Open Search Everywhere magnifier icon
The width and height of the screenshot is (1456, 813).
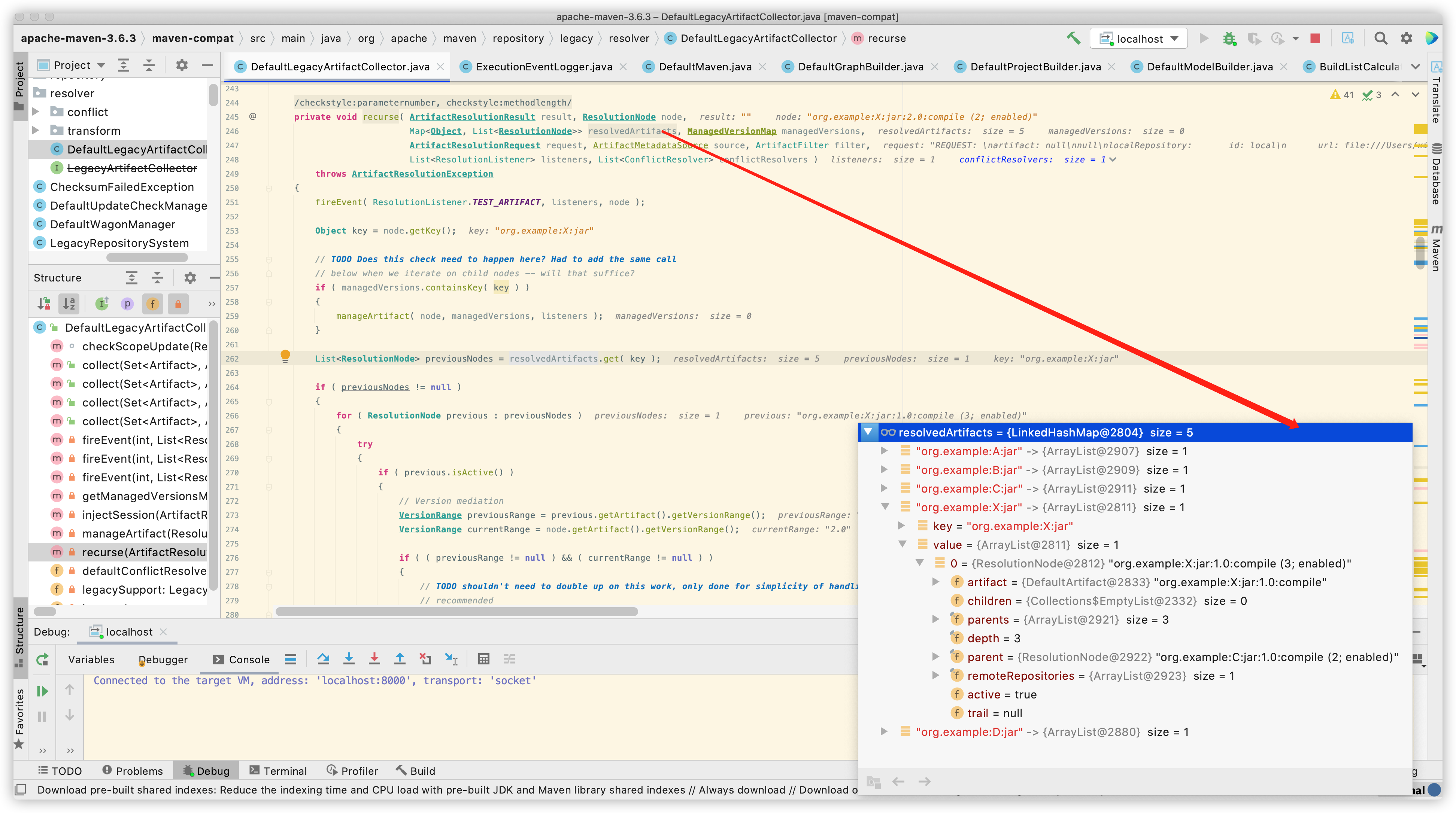1381,39
